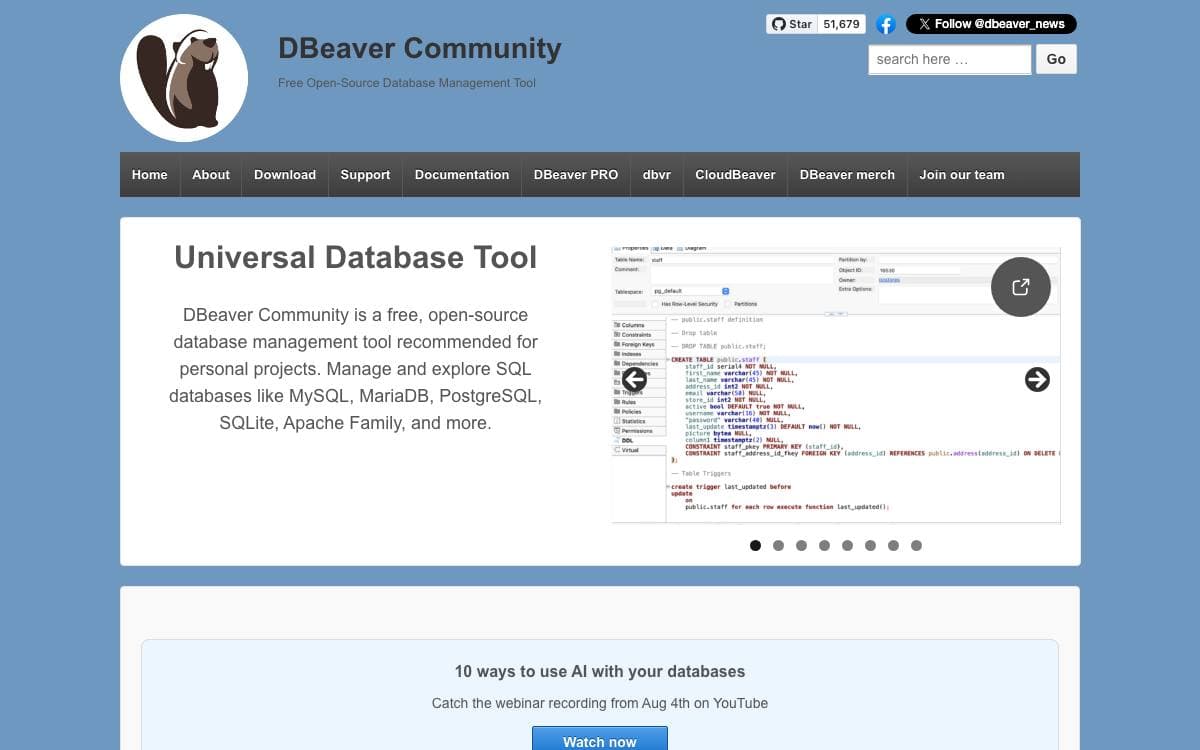Click the Watch now button
The height and width of the screenshot is (750, 1200).
pyautogui.click(x=600, y=739)
